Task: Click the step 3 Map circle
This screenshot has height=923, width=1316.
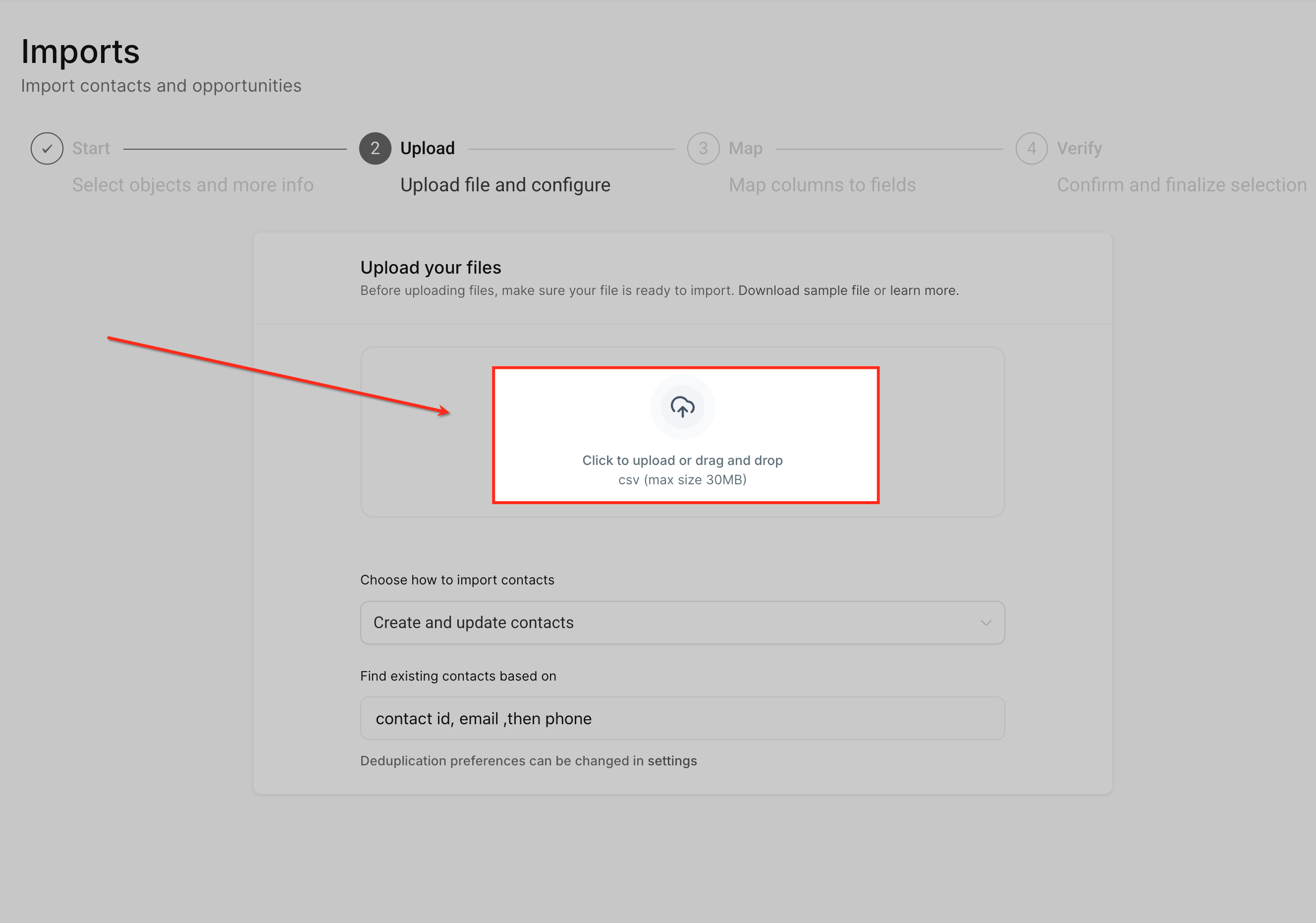Action: tap(703, 149)
